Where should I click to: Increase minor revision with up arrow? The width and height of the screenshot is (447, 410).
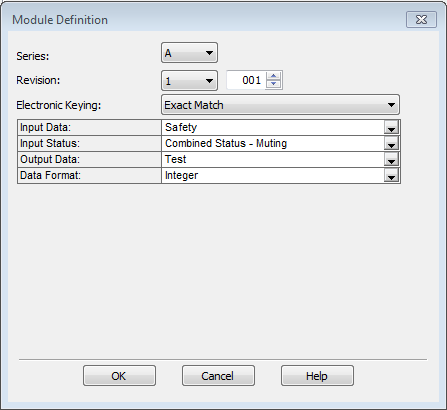(x=274, y=76)
